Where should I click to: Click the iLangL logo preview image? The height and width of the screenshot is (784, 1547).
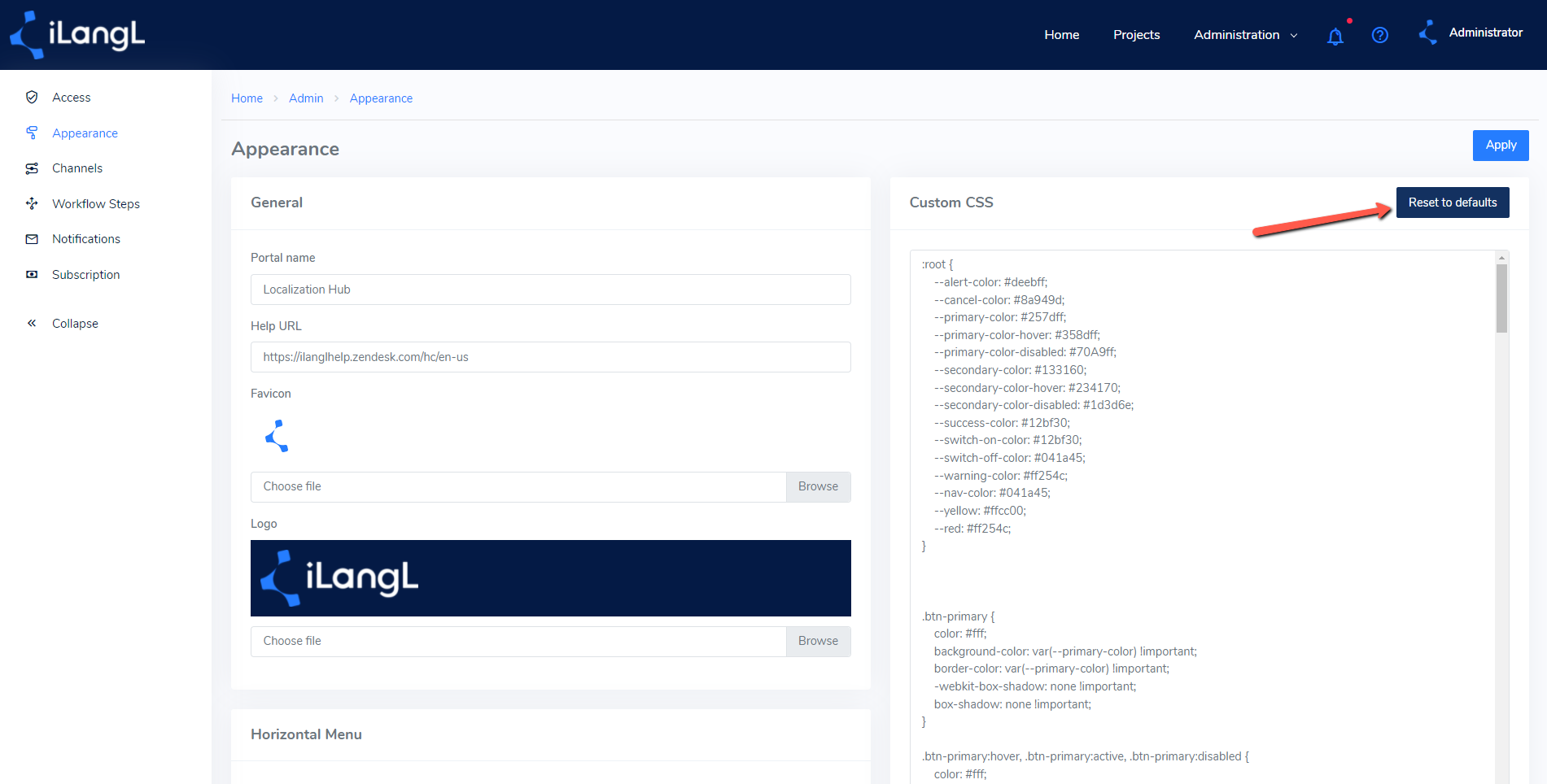[x=551, y=578]
